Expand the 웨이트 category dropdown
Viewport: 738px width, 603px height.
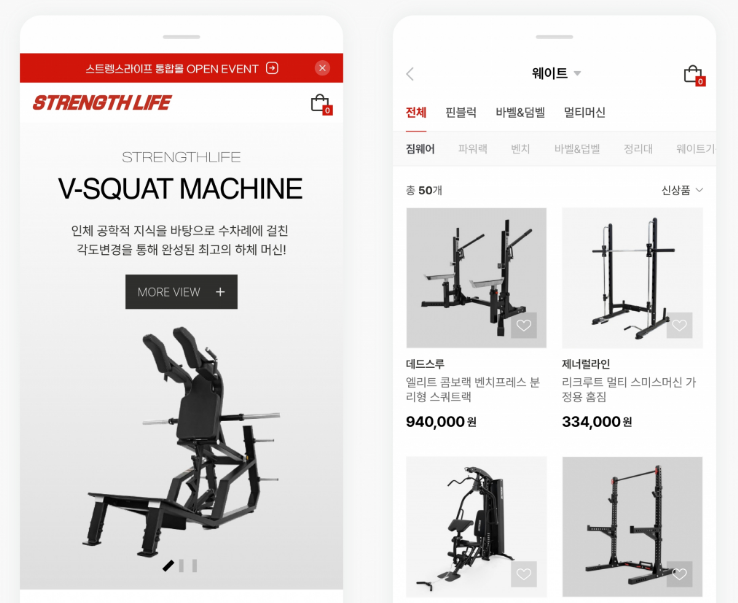click(578, 73)
